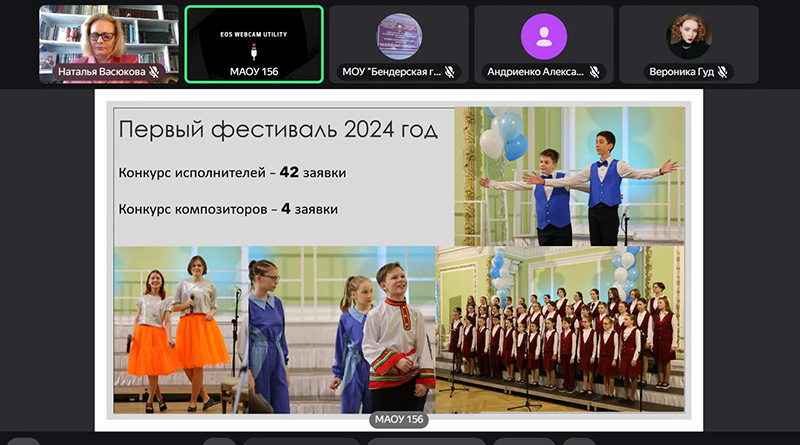Screen dimensions: 800x445
Task: Click the purple avatar icon of Андриенко
Action: [544, 37]
